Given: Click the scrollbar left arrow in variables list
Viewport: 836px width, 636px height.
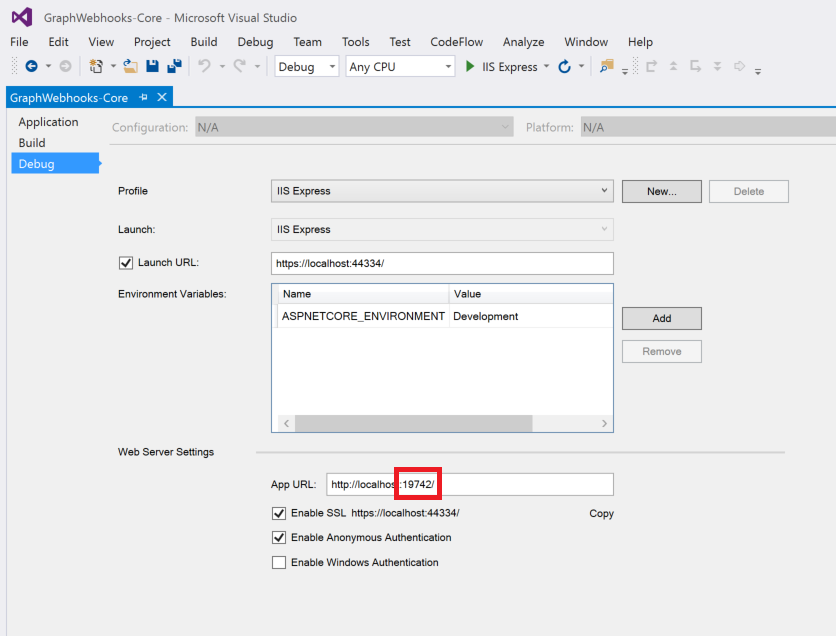Looking at the screenshot, I should [x=286, y=423].
